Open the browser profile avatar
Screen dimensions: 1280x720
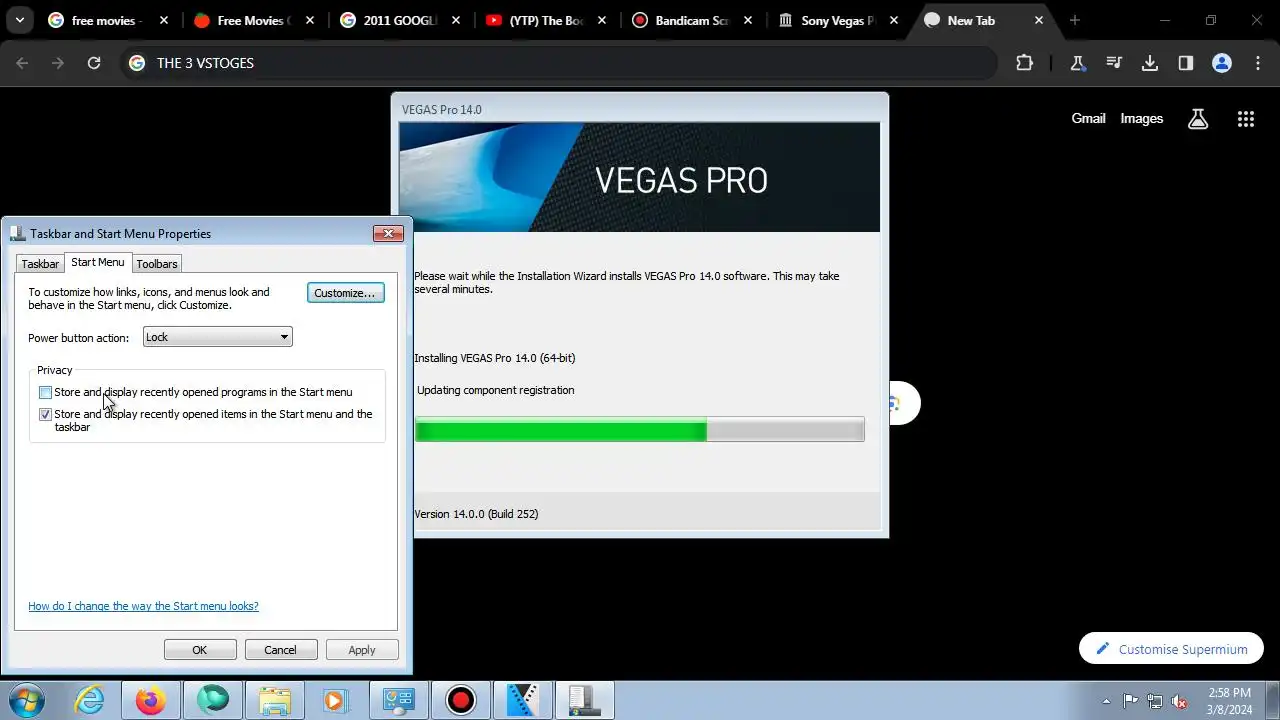(1222, 63)
